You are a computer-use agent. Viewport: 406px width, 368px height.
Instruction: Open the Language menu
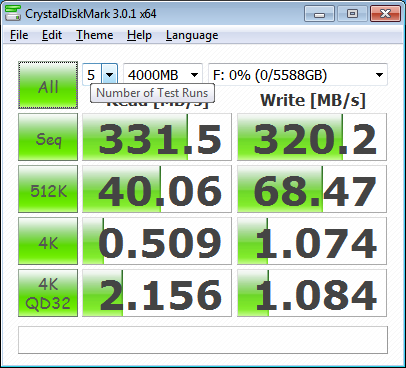(192, 35)
